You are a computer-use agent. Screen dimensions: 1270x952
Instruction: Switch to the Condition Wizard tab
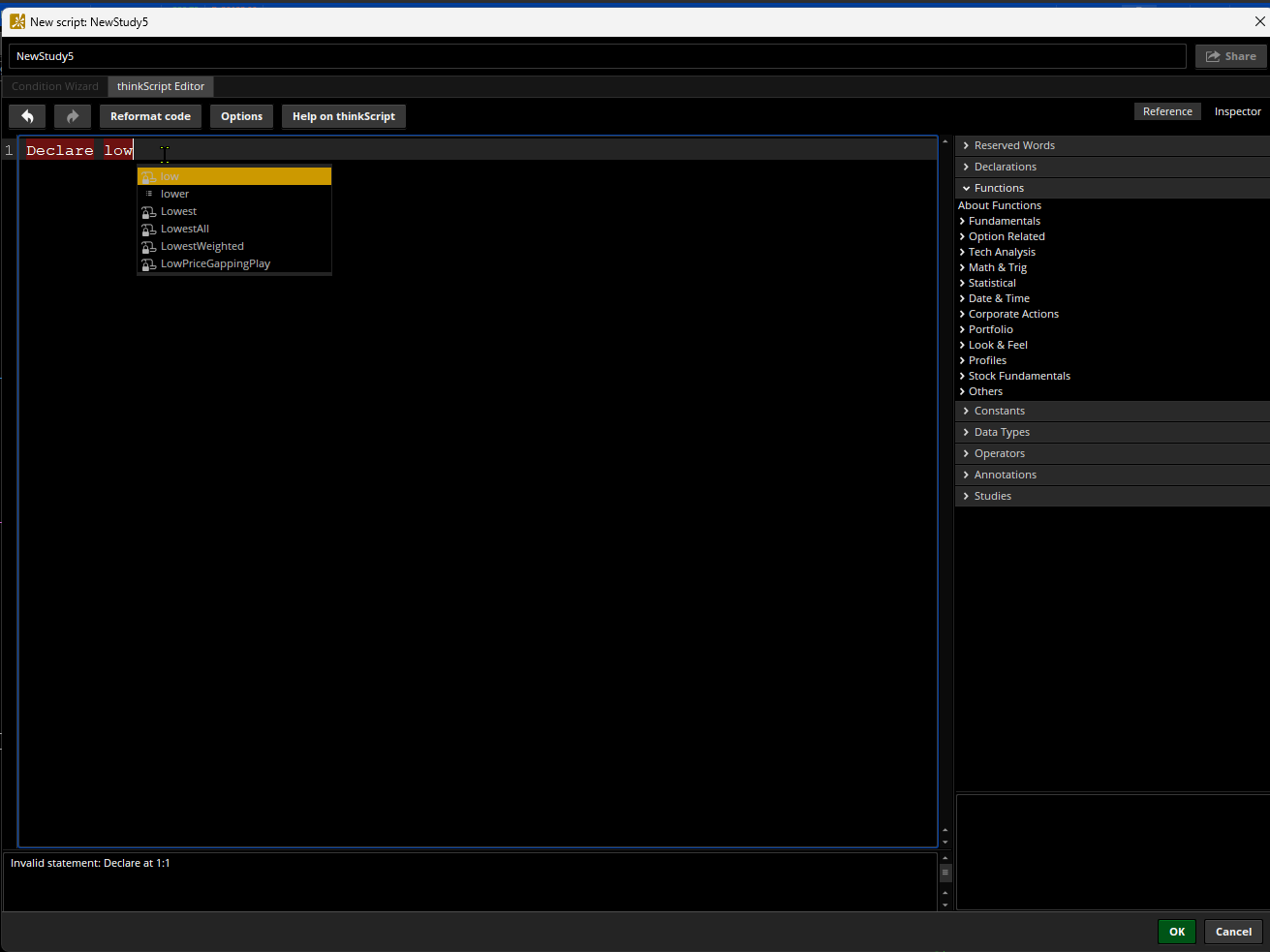point(55,86)
